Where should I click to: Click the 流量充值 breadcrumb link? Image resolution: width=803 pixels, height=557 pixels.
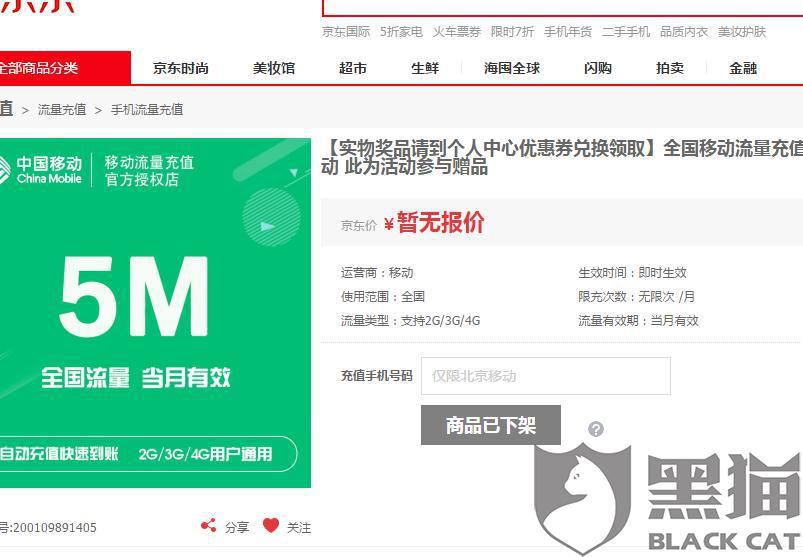(x=62, y=110)
